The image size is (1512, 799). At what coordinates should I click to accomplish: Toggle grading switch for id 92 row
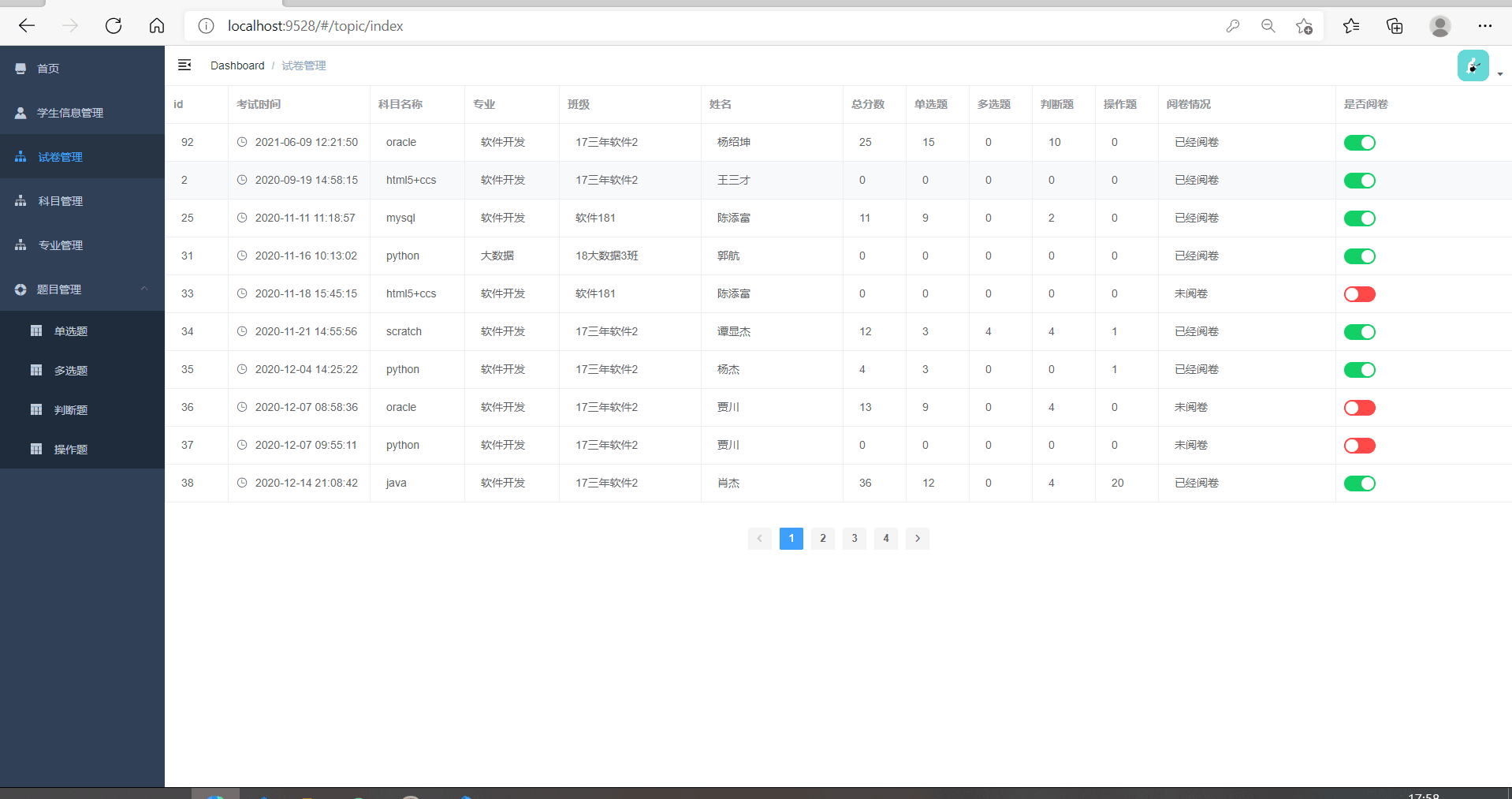pos(1359,143)
